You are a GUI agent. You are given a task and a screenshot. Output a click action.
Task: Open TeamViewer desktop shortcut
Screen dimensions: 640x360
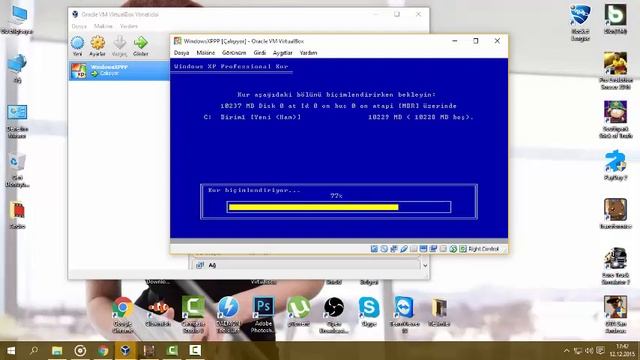click(404, 315)
